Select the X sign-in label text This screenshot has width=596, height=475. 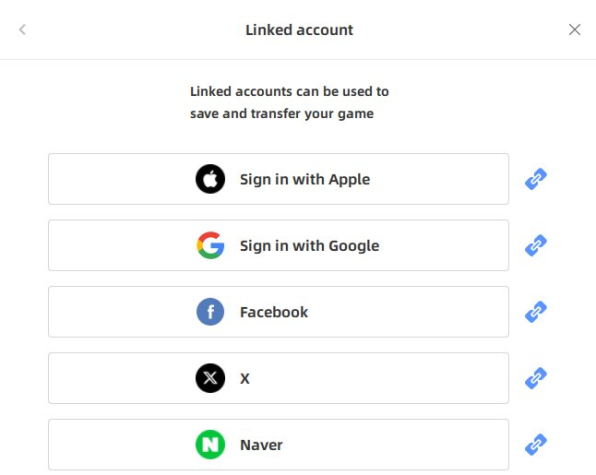coord(245,378)
